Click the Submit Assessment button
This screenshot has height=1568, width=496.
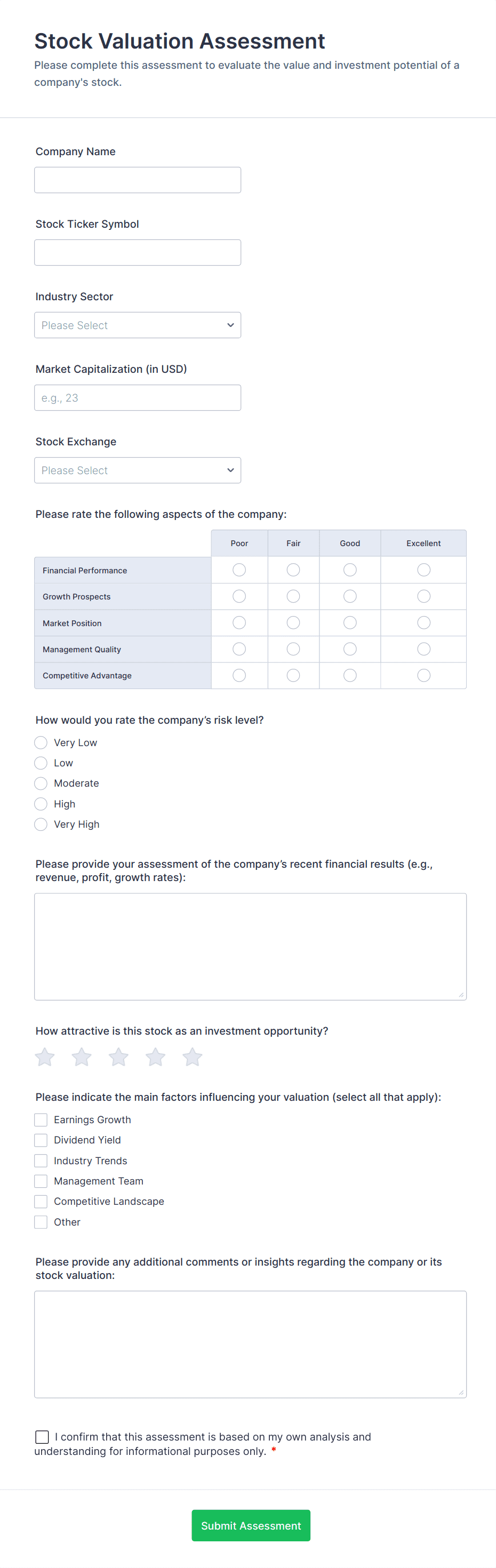pos(250,1525)
